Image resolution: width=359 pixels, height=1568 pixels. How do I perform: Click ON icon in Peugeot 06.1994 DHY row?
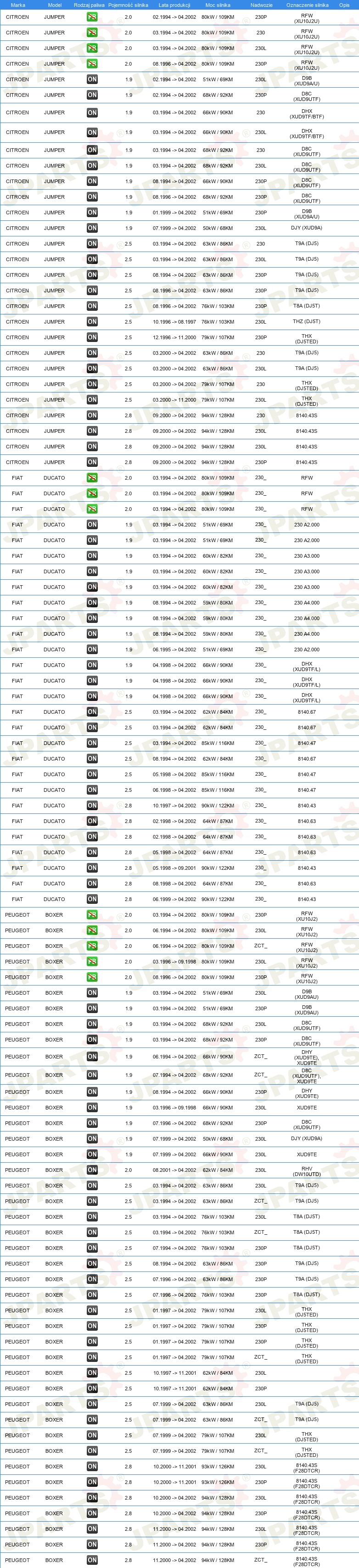(92, 1057)
